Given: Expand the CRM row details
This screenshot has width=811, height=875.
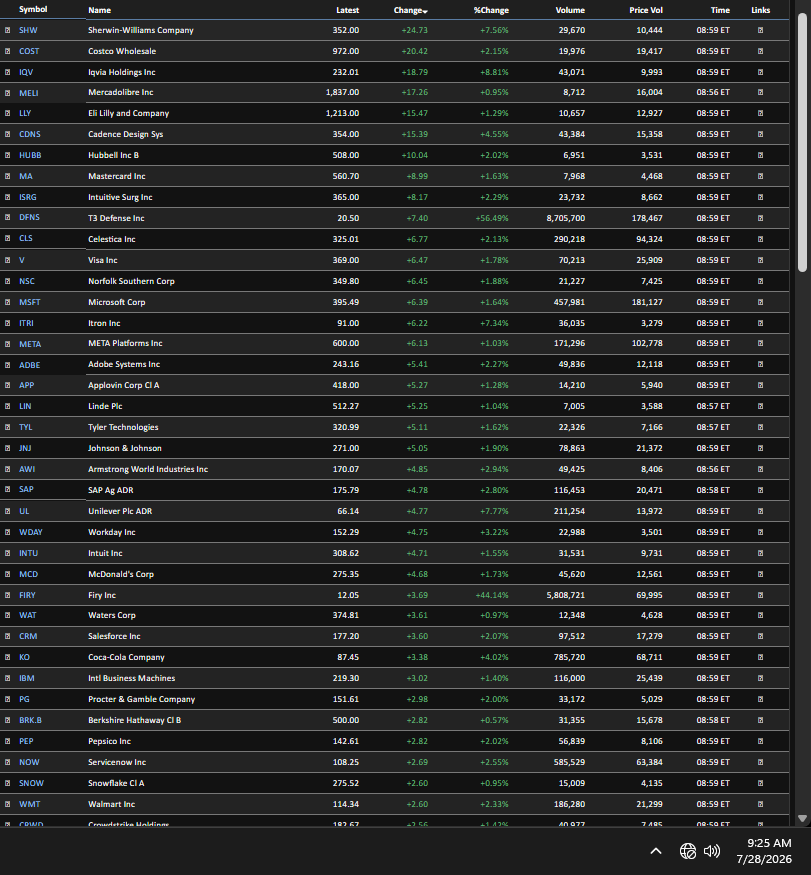Looking at the screenshot, I should point(7,636).
